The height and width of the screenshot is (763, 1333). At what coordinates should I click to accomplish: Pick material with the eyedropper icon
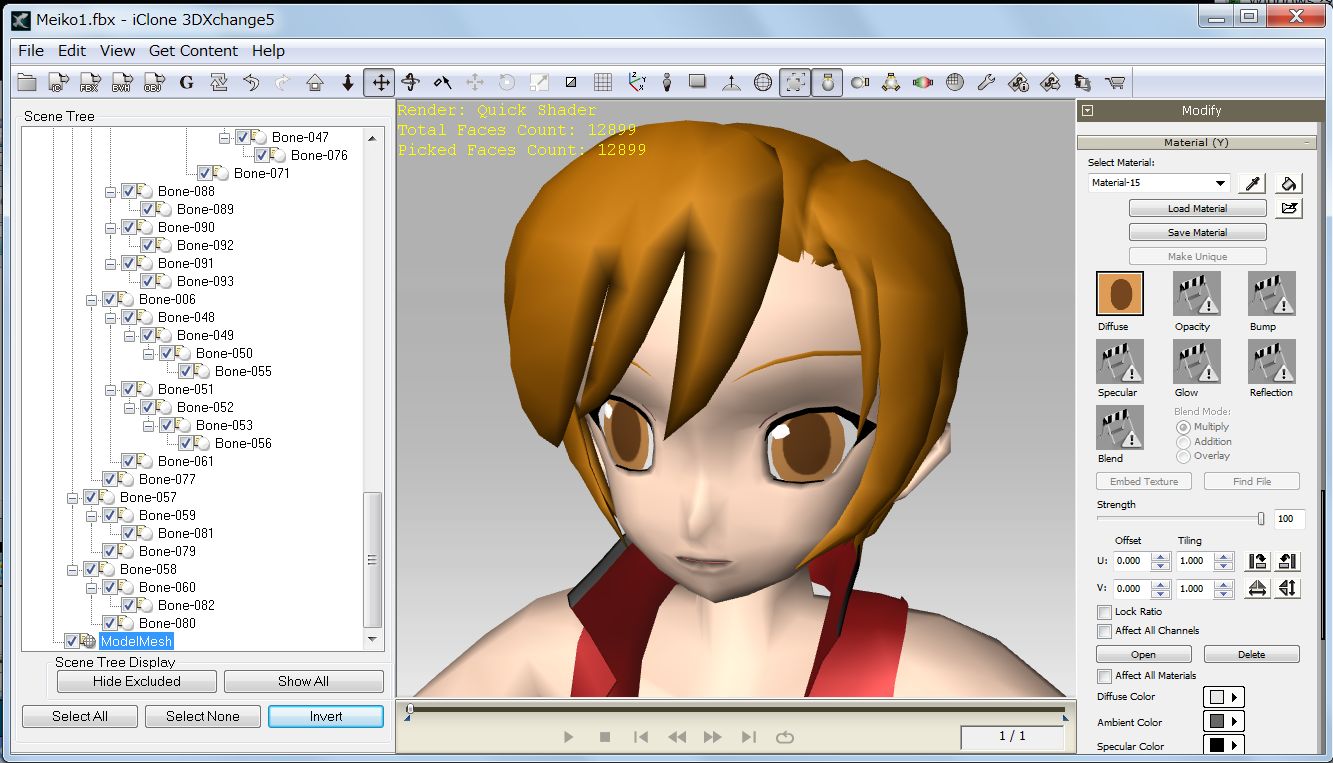[1251, 183]
